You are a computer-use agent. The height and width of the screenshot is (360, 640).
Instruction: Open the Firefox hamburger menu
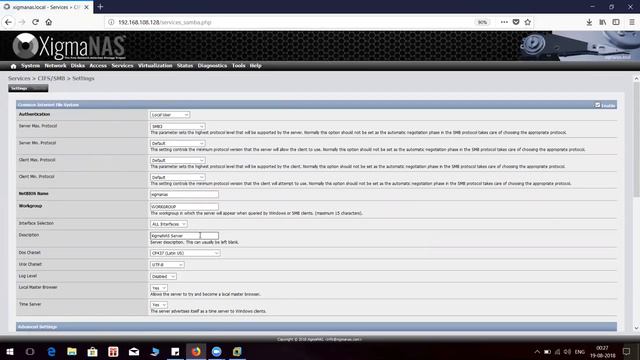pyautogui.click(x=631, y=22)
